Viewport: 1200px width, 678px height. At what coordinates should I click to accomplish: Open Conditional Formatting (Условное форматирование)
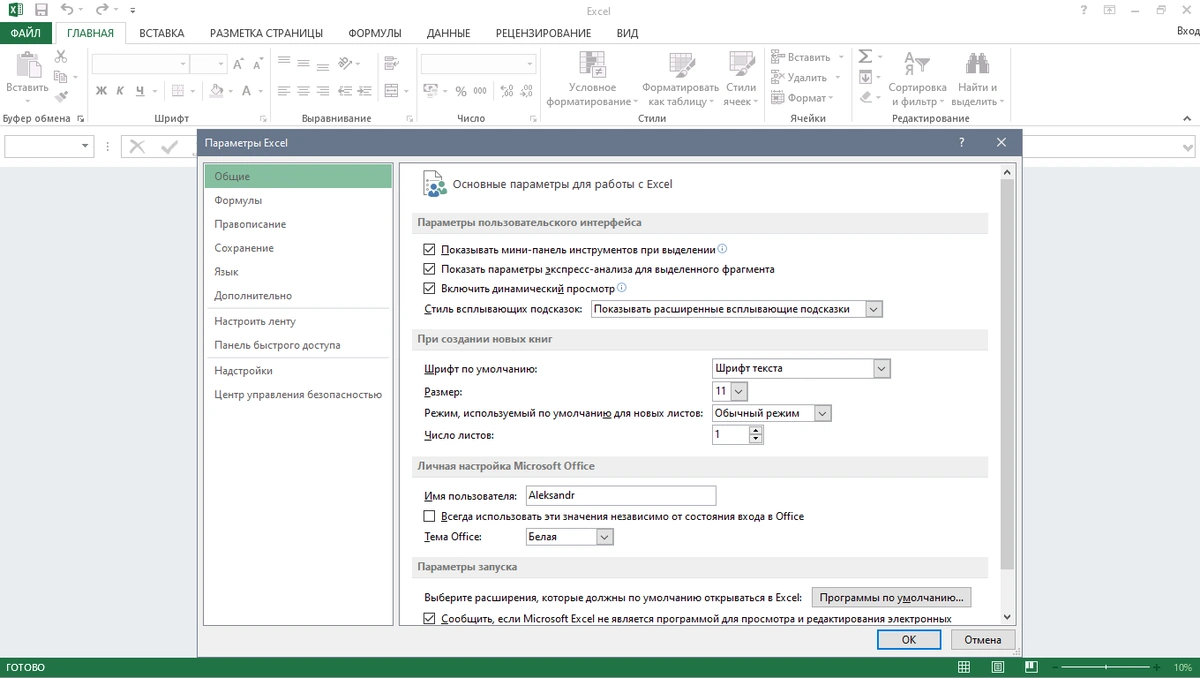[x=593, y=79]
